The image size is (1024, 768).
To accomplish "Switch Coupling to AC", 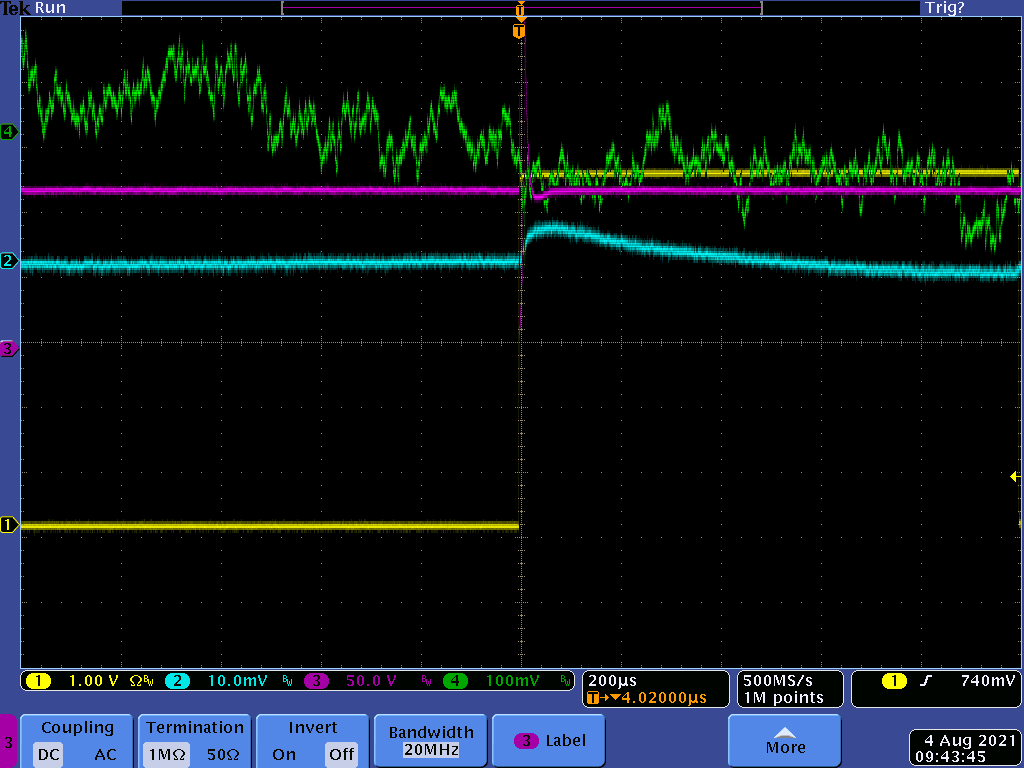I will pyautogui.click(x=105, y=755).
